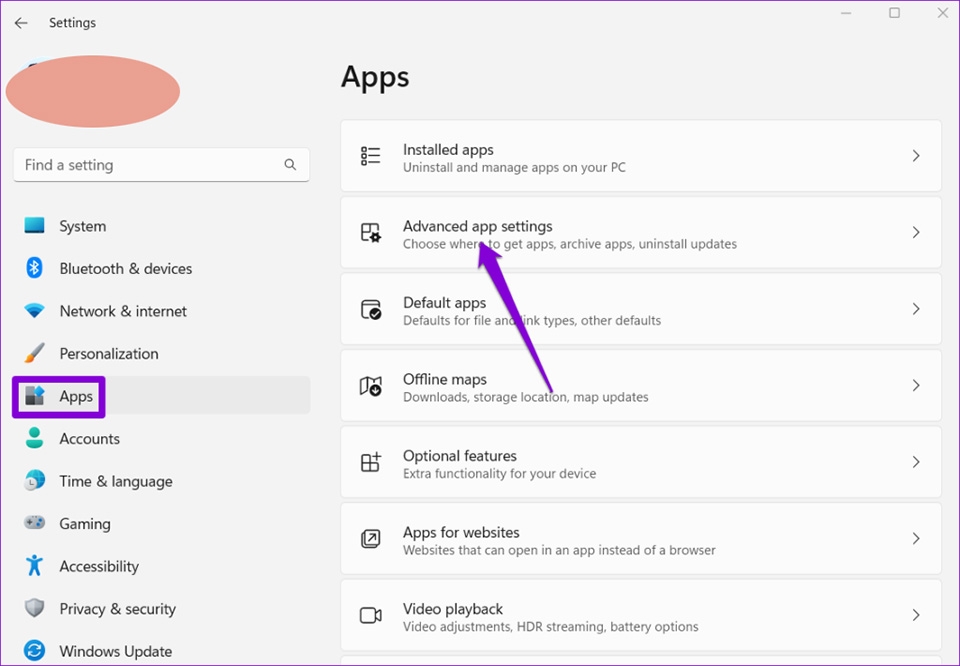Click the System monitor icon
Screen dimensions: 960x666
coord(34,225)
